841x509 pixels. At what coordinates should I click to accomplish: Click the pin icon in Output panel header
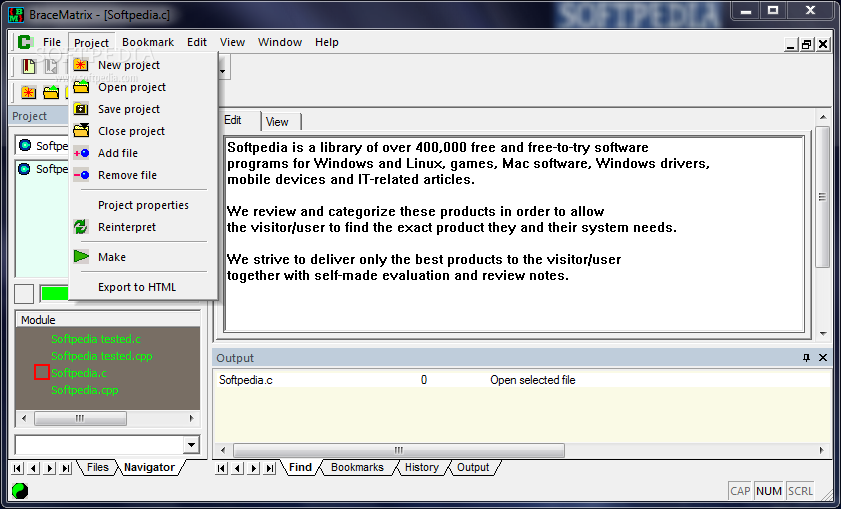(806, 357)
